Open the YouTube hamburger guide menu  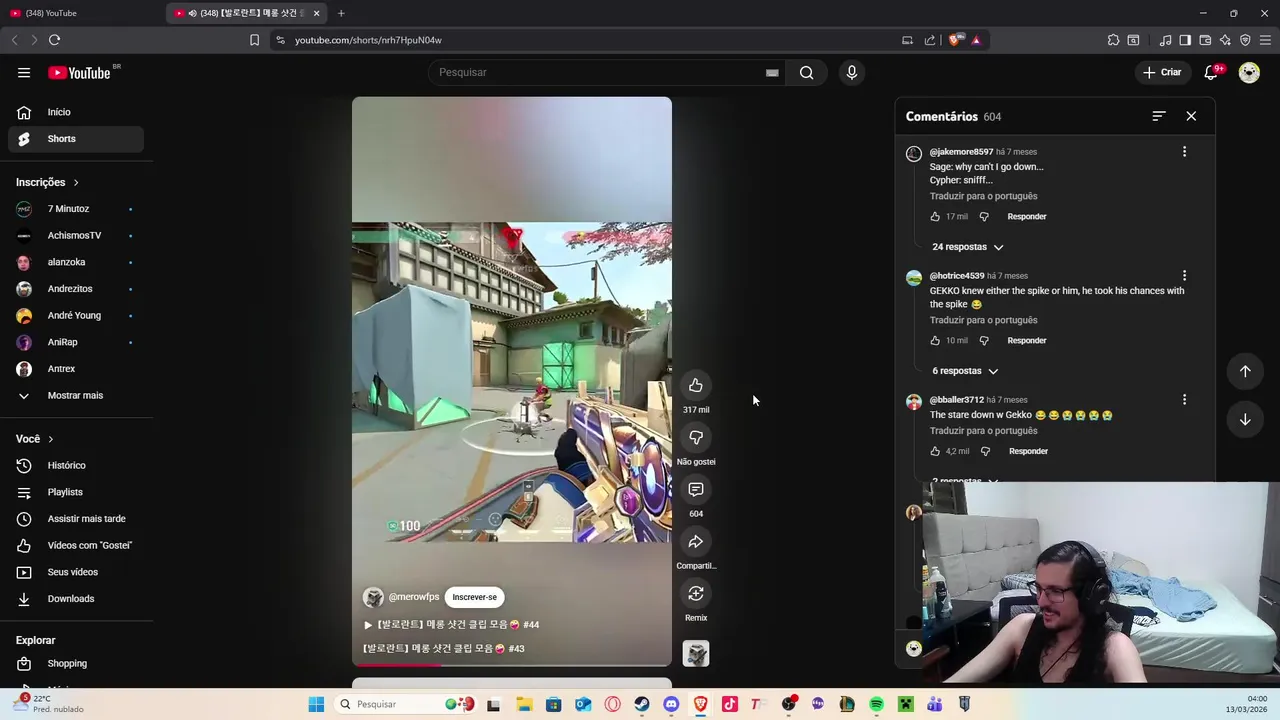(x=24, y=72)
